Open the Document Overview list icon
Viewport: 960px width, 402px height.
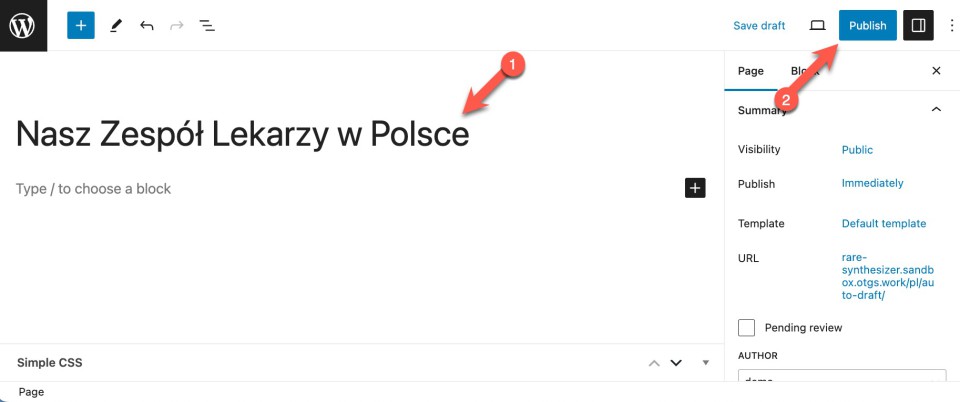click(207, 25)
